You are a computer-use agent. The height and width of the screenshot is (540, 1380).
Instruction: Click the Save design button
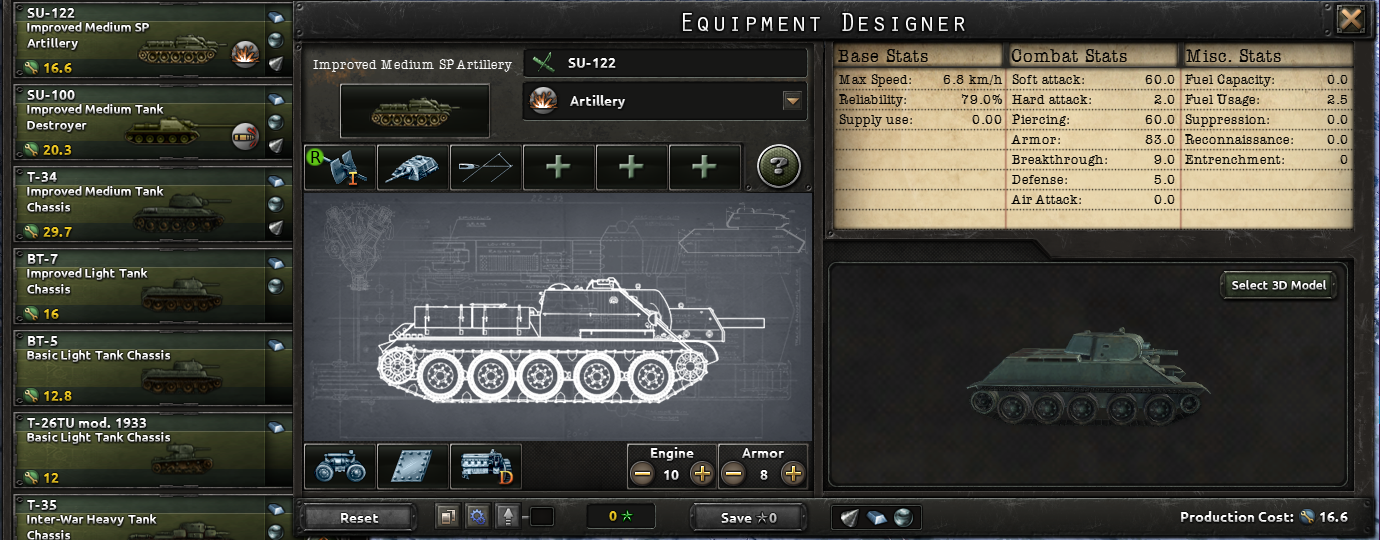click(748, 518)
